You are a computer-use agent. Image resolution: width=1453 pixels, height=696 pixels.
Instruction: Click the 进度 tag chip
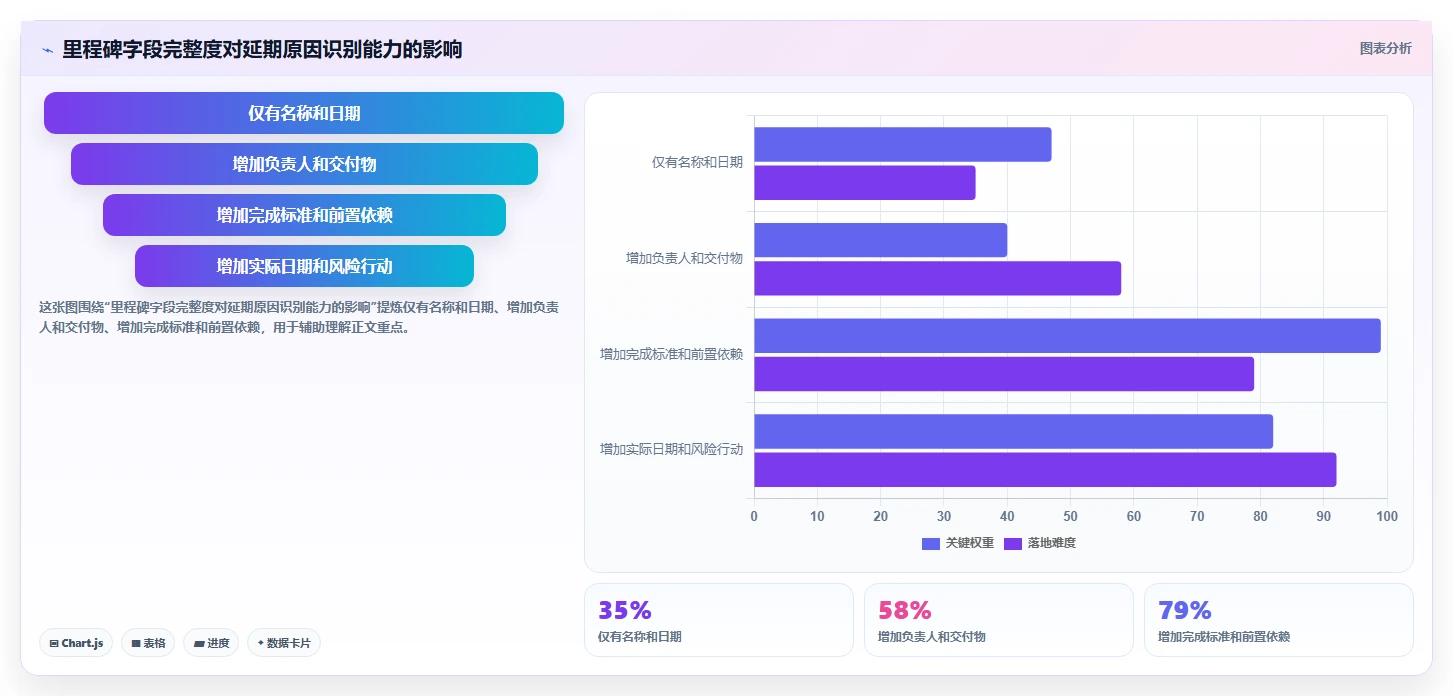[x=211, y=643]
